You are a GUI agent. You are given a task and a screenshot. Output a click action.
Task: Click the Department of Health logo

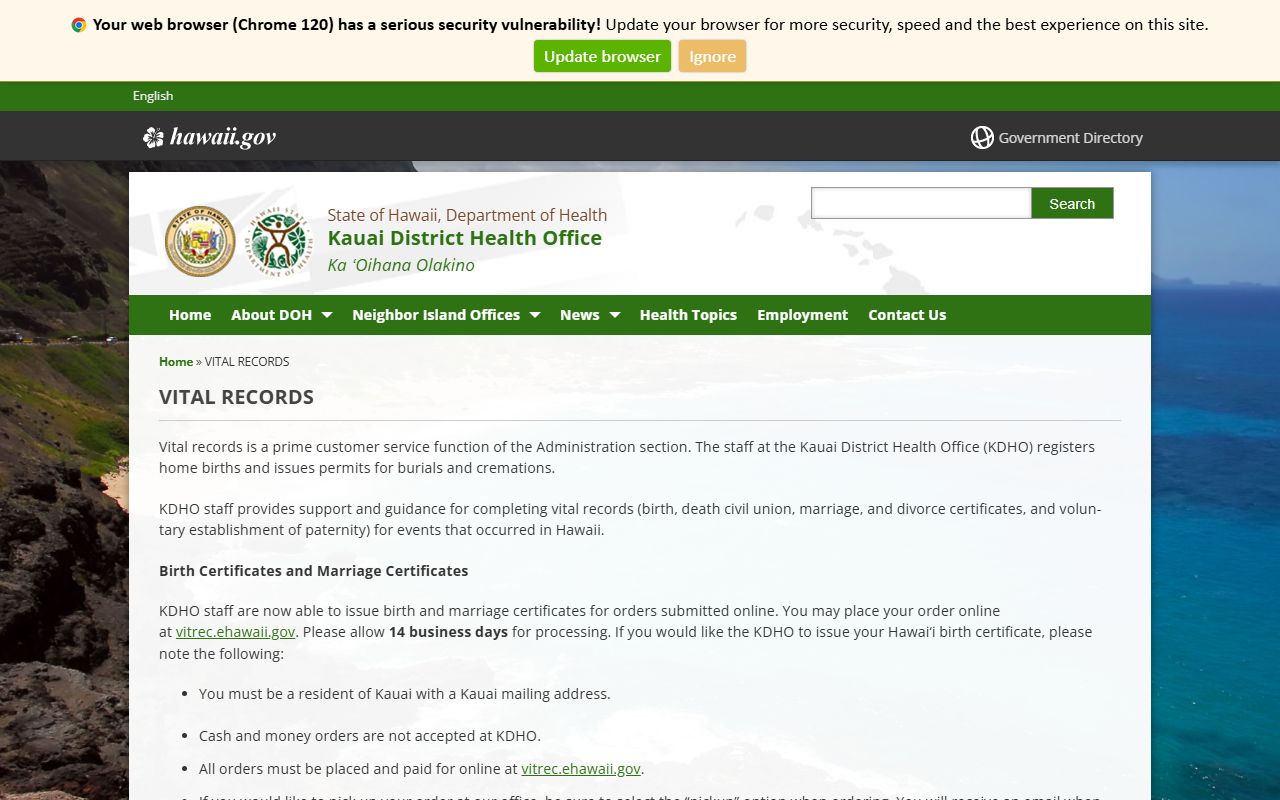click(x=279, y=241)
